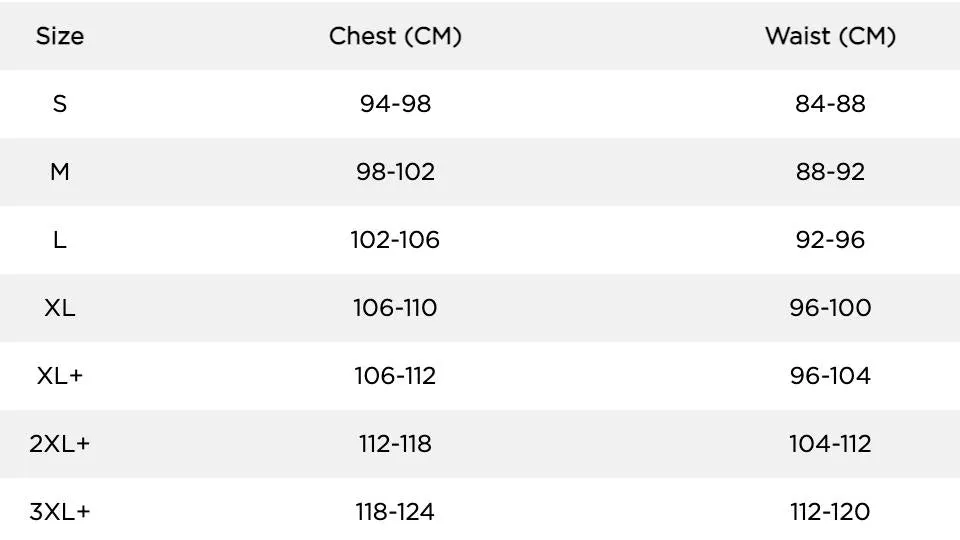Screen dimensions: 960x540
Task: Click chest value 102-106
Action: [x=395, y=240]
